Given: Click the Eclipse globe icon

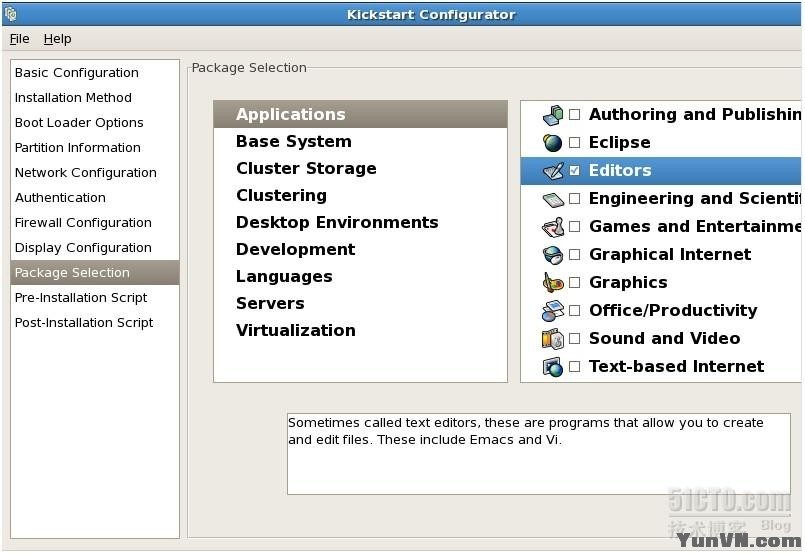Looking at the screenshot, I should [553, 143].
